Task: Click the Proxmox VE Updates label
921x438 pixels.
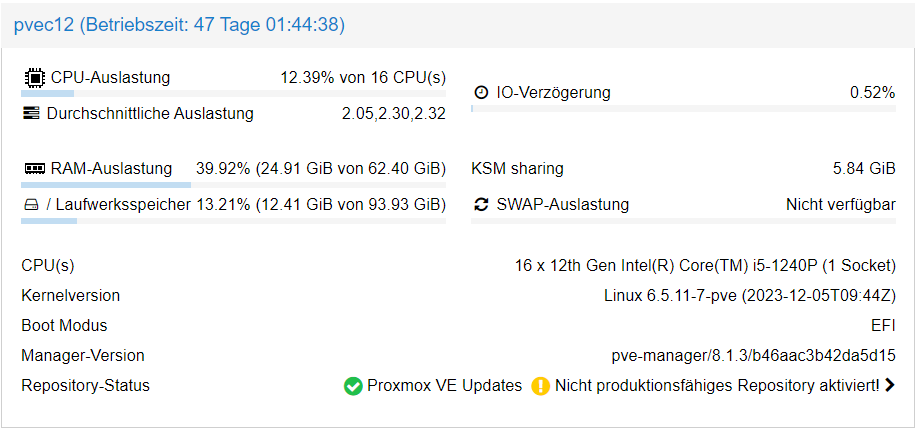Action: (445, 386)
